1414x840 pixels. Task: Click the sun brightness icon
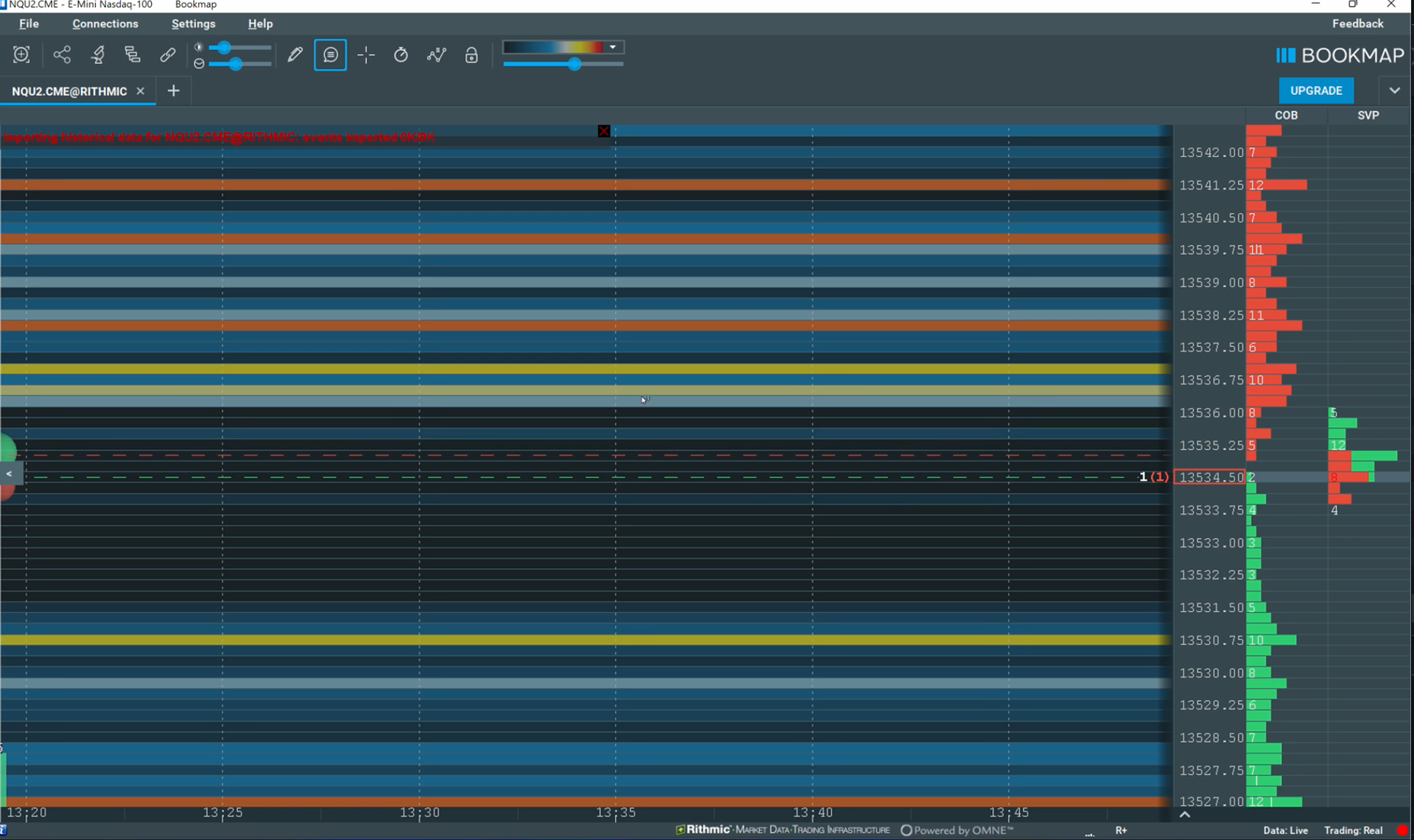pos(198,47)
